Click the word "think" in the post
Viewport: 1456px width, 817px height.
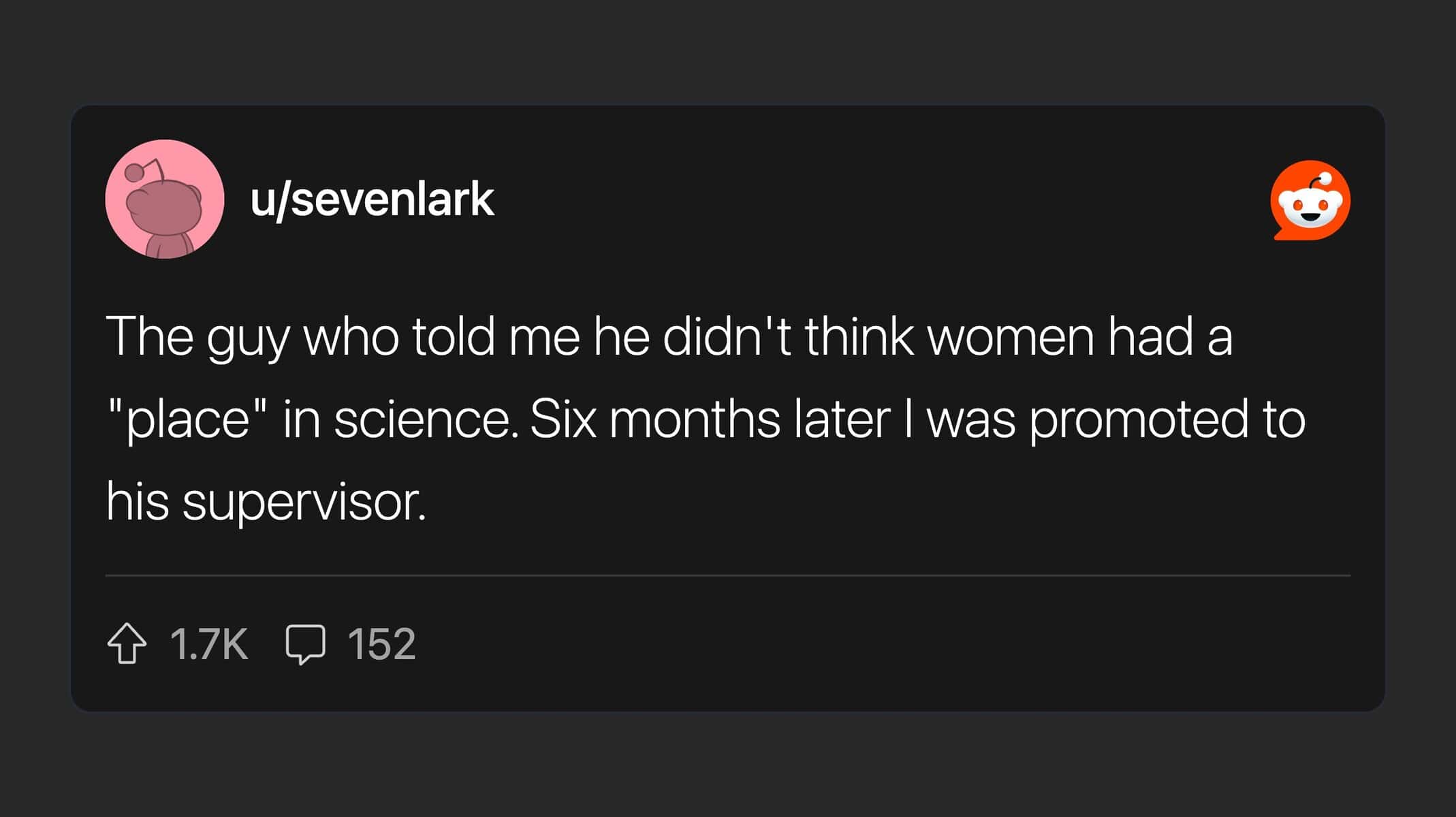[x=858, y=336]
